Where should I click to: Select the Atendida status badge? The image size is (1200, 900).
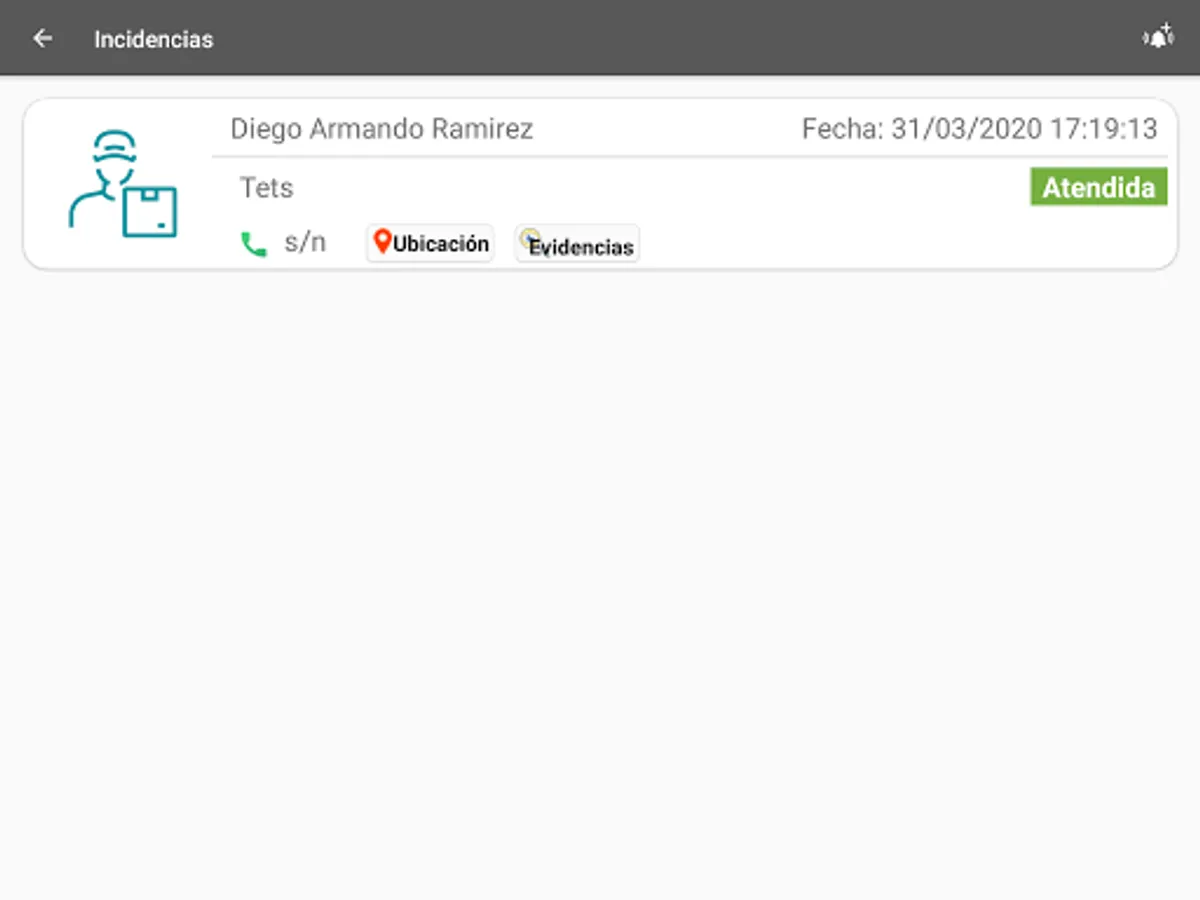click(x=1098, y=187)
